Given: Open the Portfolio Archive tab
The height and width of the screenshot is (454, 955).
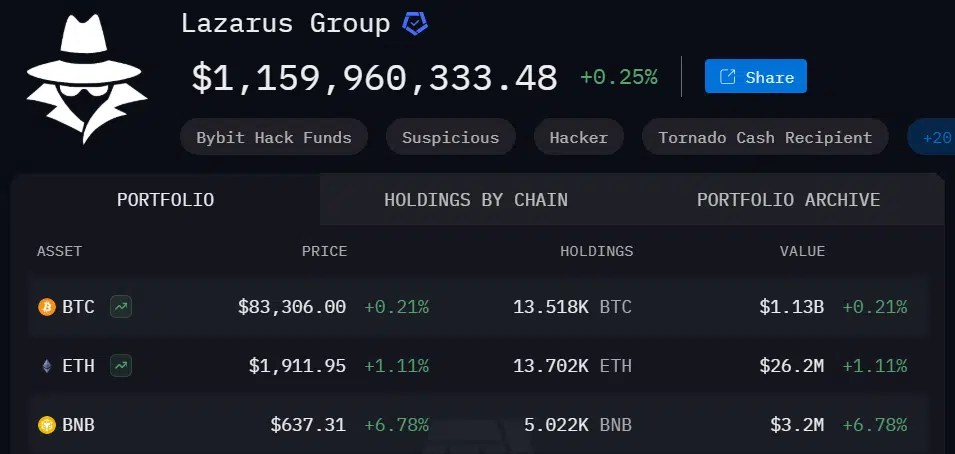Looking at the screenshot, I should [788, 199].
